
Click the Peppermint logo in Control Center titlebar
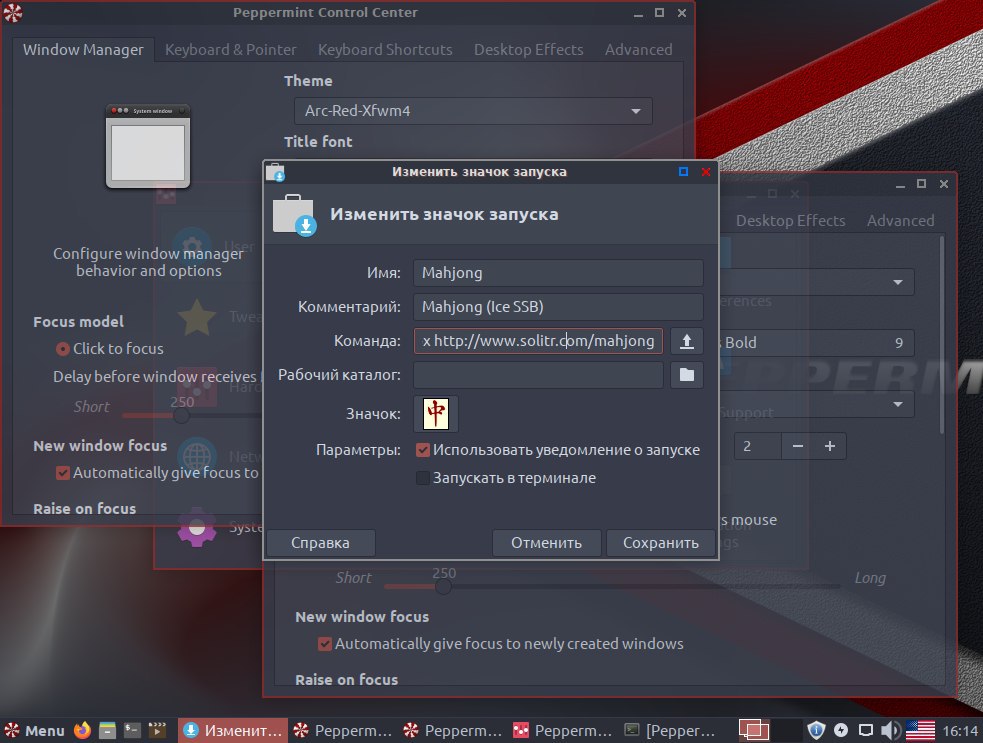(13, 13)
